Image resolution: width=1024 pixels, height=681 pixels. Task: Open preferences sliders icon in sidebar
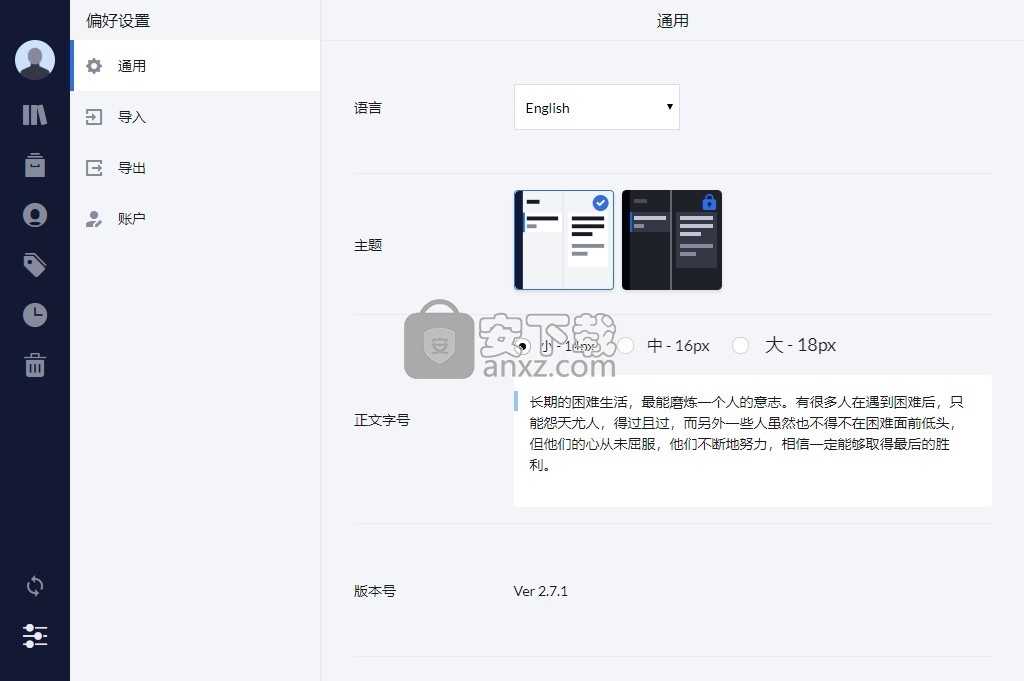pyautogui.click(x=35, y=635)
